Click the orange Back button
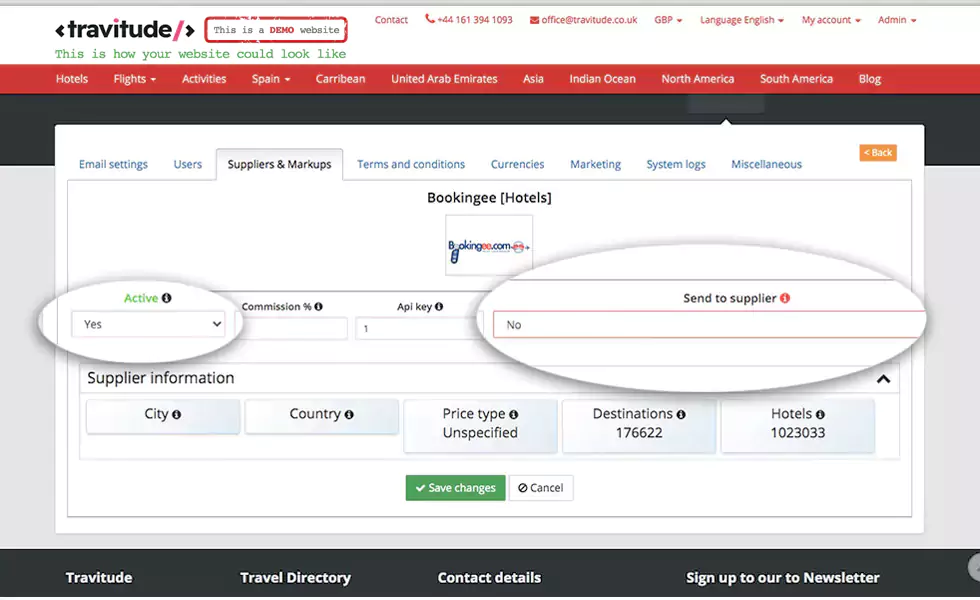980x600 pixels. (x=878, y=153)
